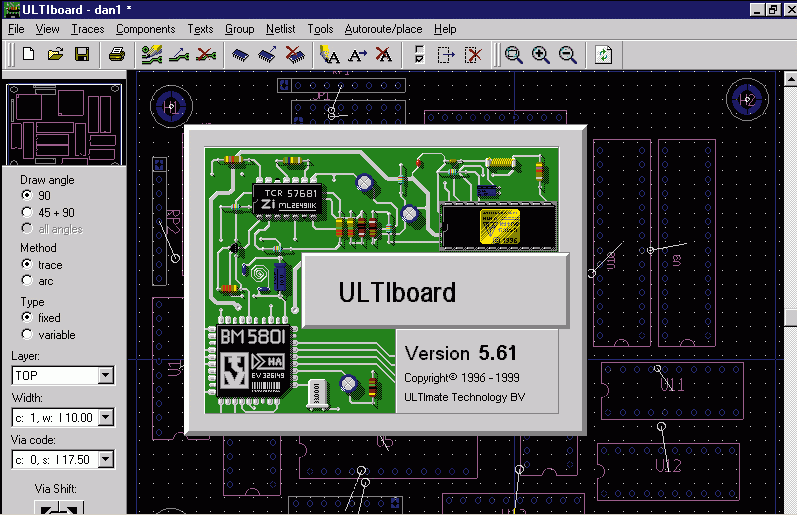Open the Components menu
Viewport: 797px width, 515px height.
145,29
